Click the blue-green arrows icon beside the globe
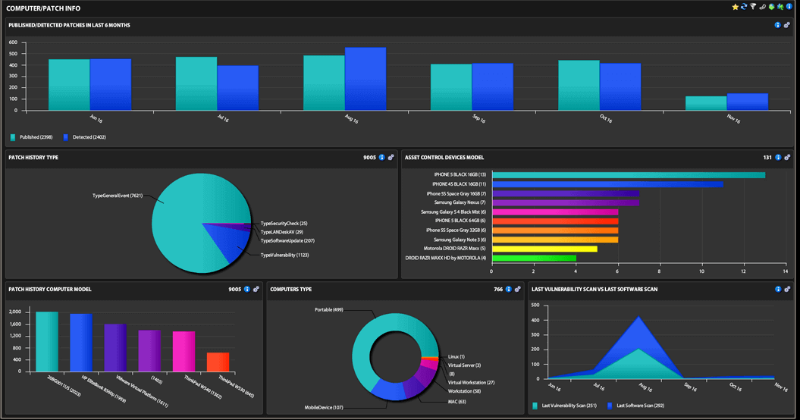This screenshot has height=420, width=800. (x=780, y=7)
